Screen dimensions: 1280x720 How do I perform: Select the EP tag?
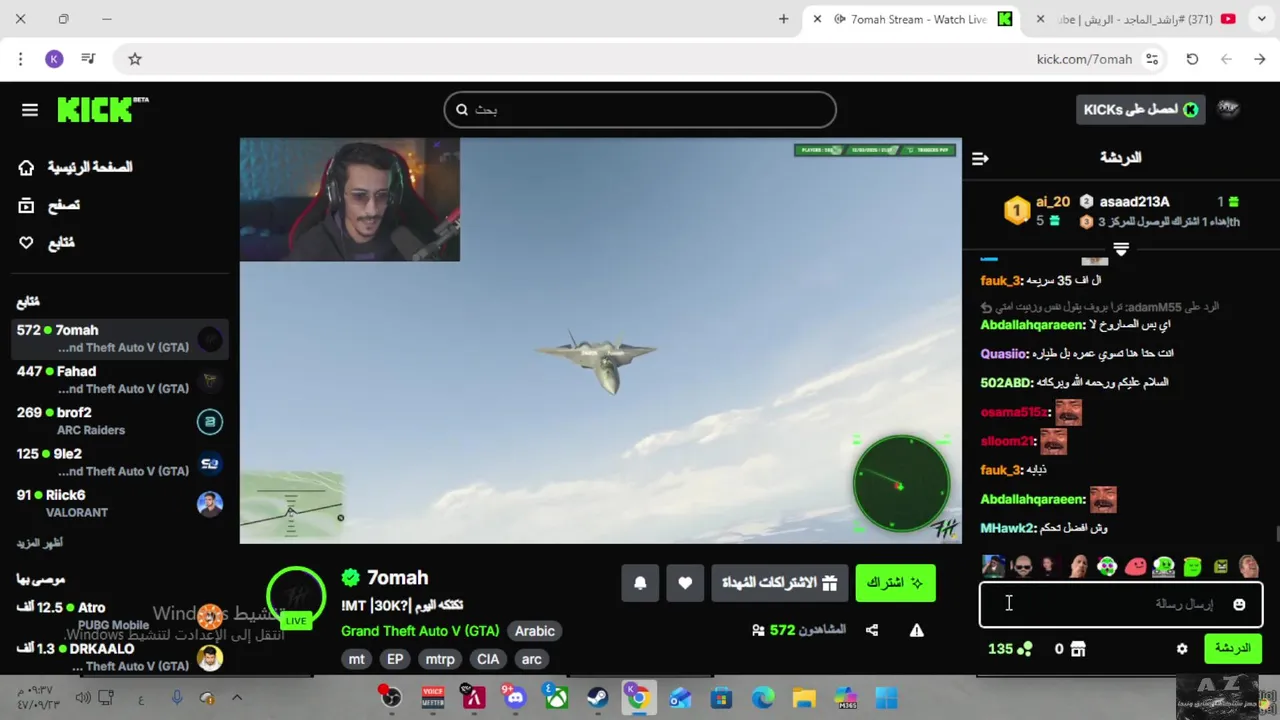pos(395,659)
